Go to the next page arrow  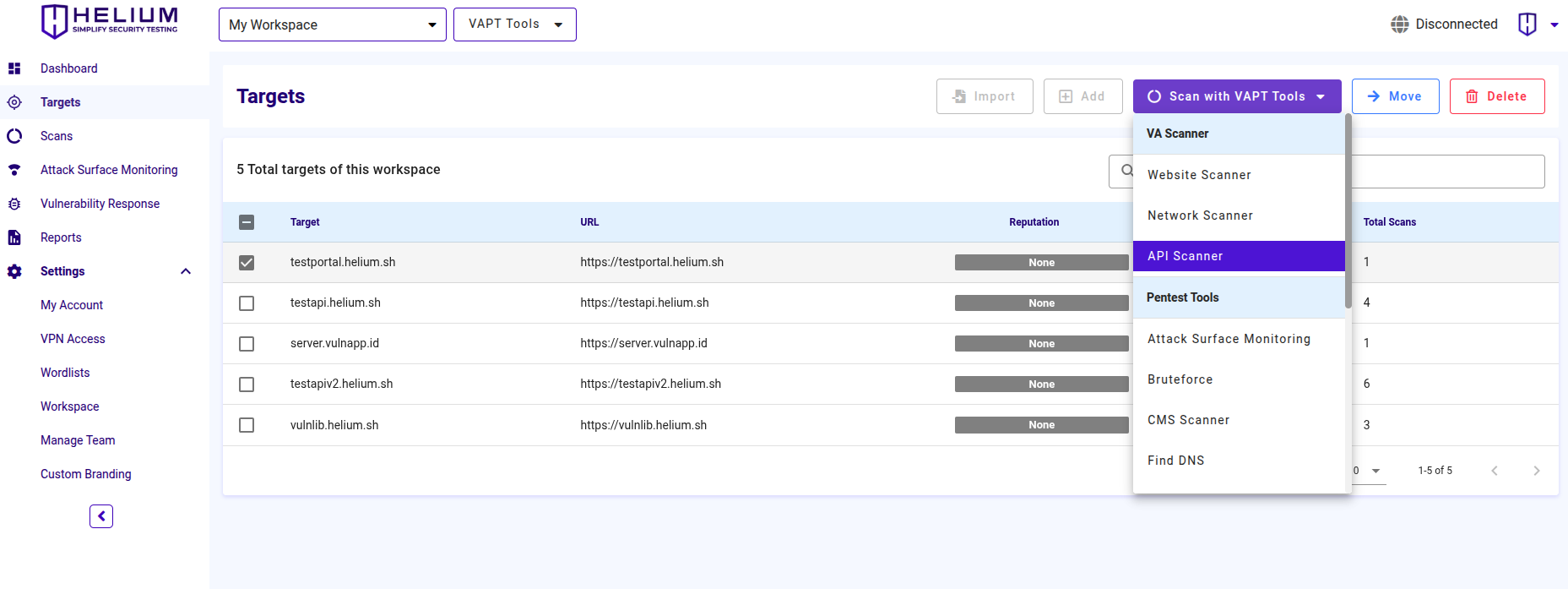pyautogui.click(x=1537, y=471)
